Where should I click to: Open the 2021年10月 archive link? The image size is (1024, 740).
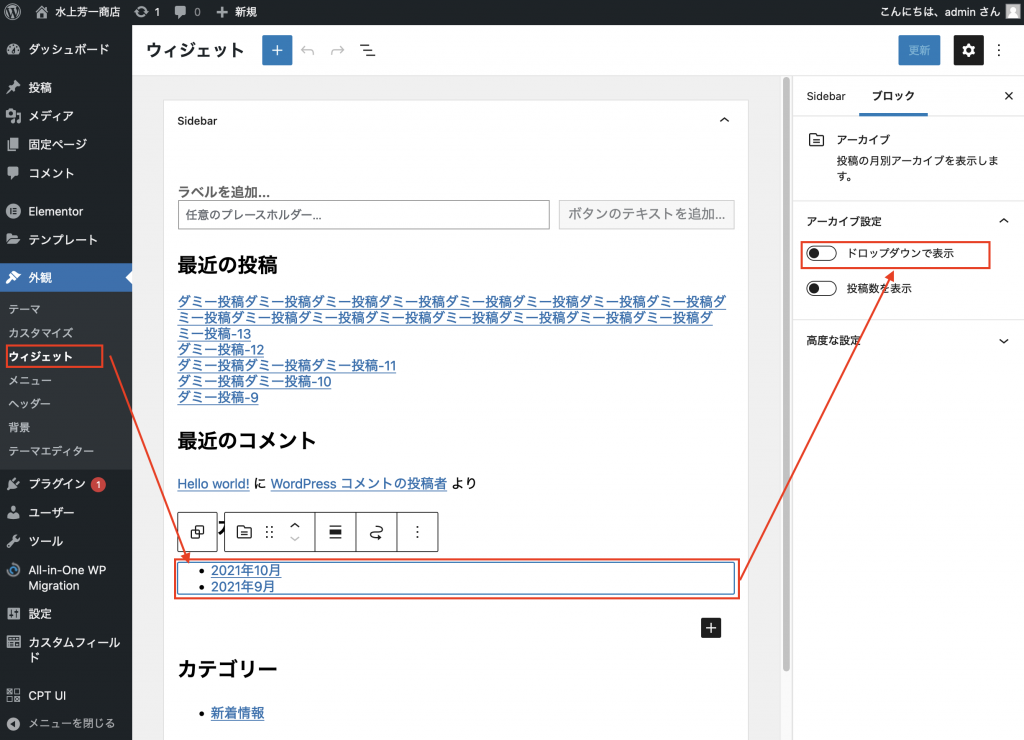[246, 570]
